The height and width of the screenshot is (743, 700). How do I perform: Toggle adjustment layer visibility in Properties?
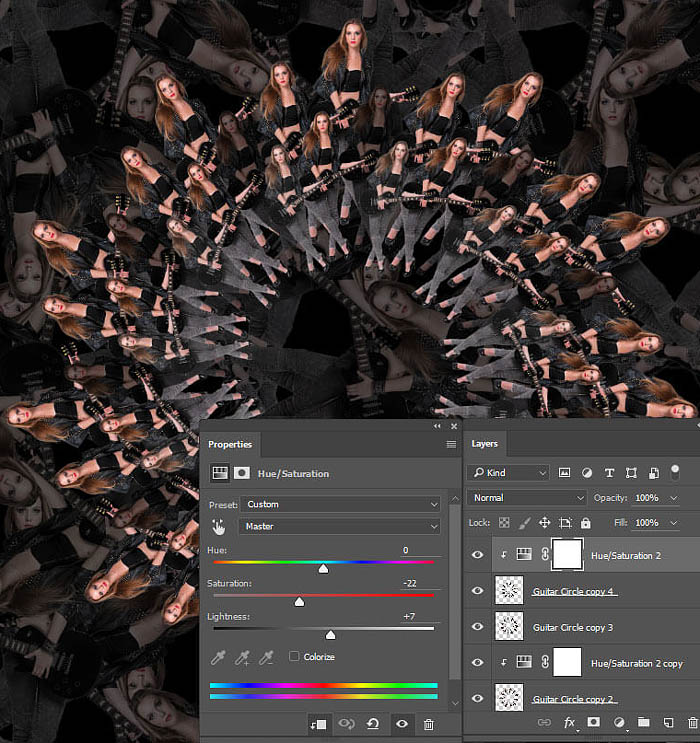click(x=401, y=724)
